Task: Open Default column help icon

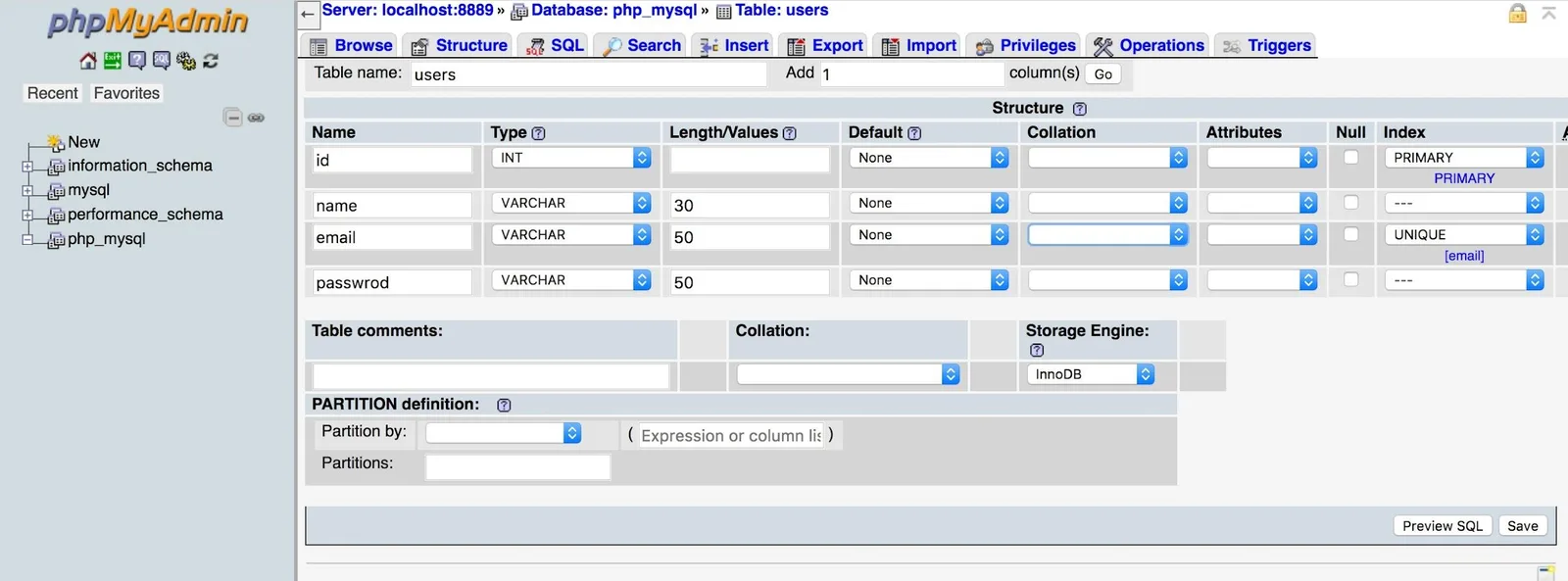Action: point(914,133)
